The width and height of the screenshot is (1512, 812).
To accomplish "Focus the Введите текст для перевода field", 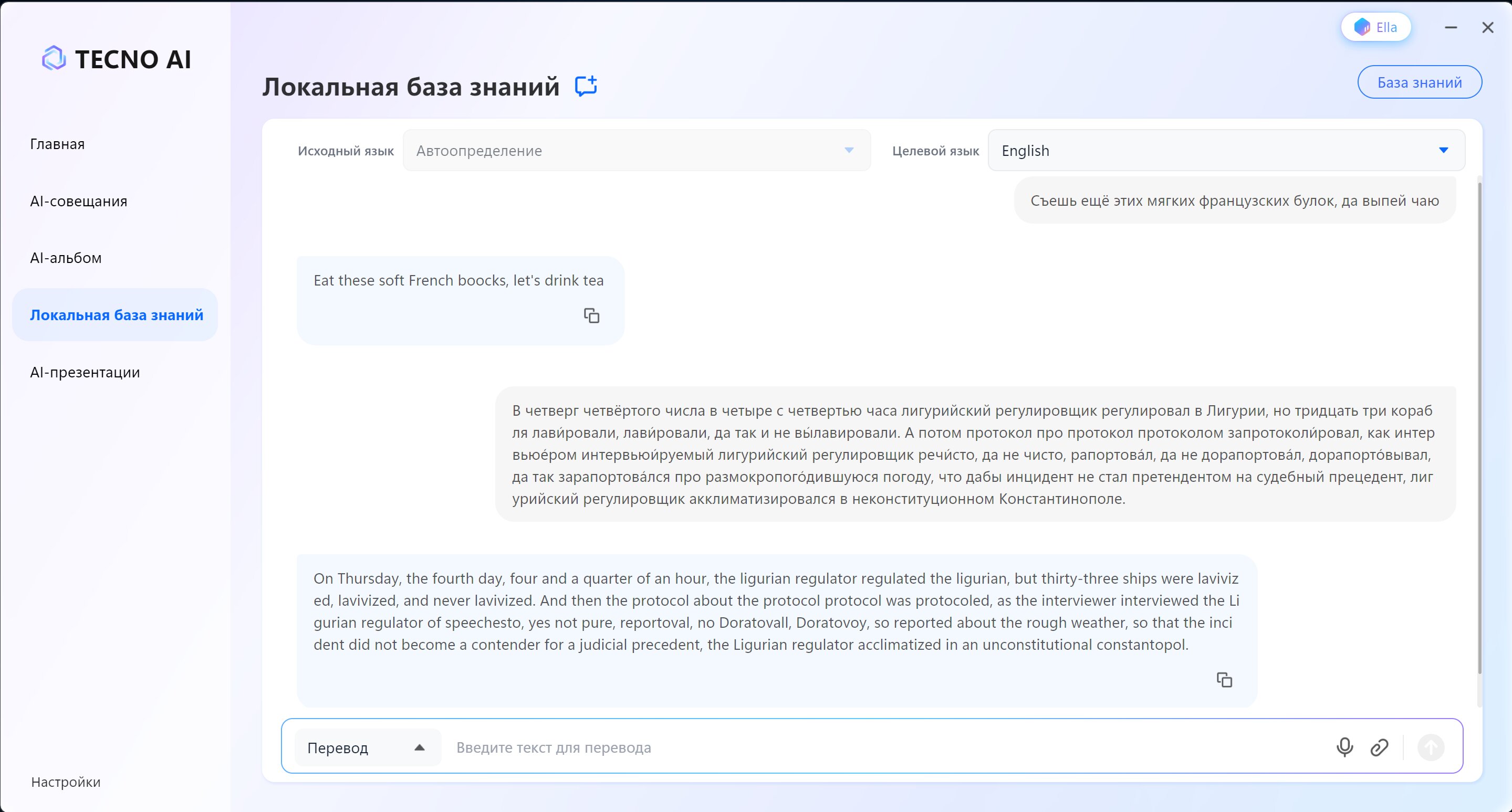I will (x=880, y=747).
